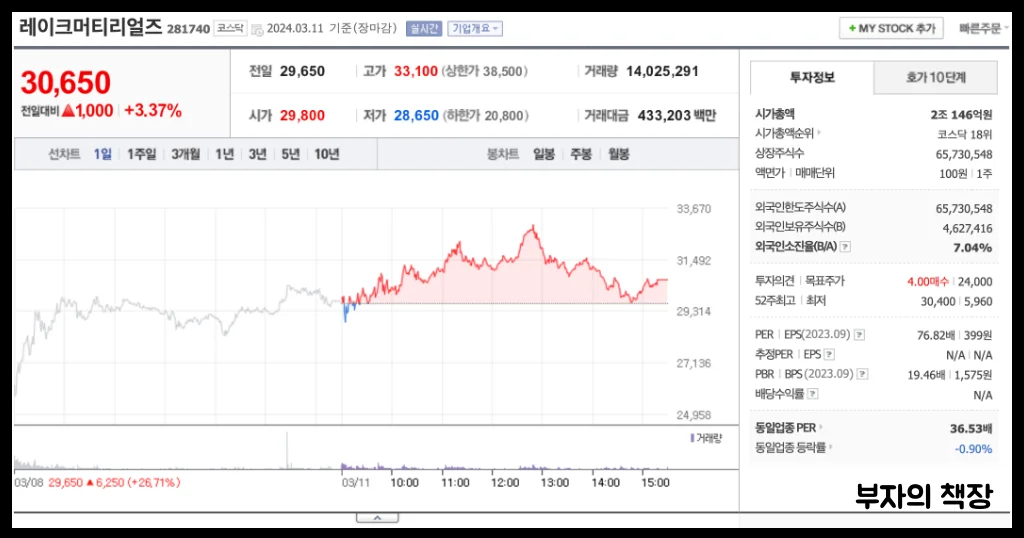Collapse the chart with bottom arrow handle
This screenshot has height=538, width=1024.
(377, 518)
